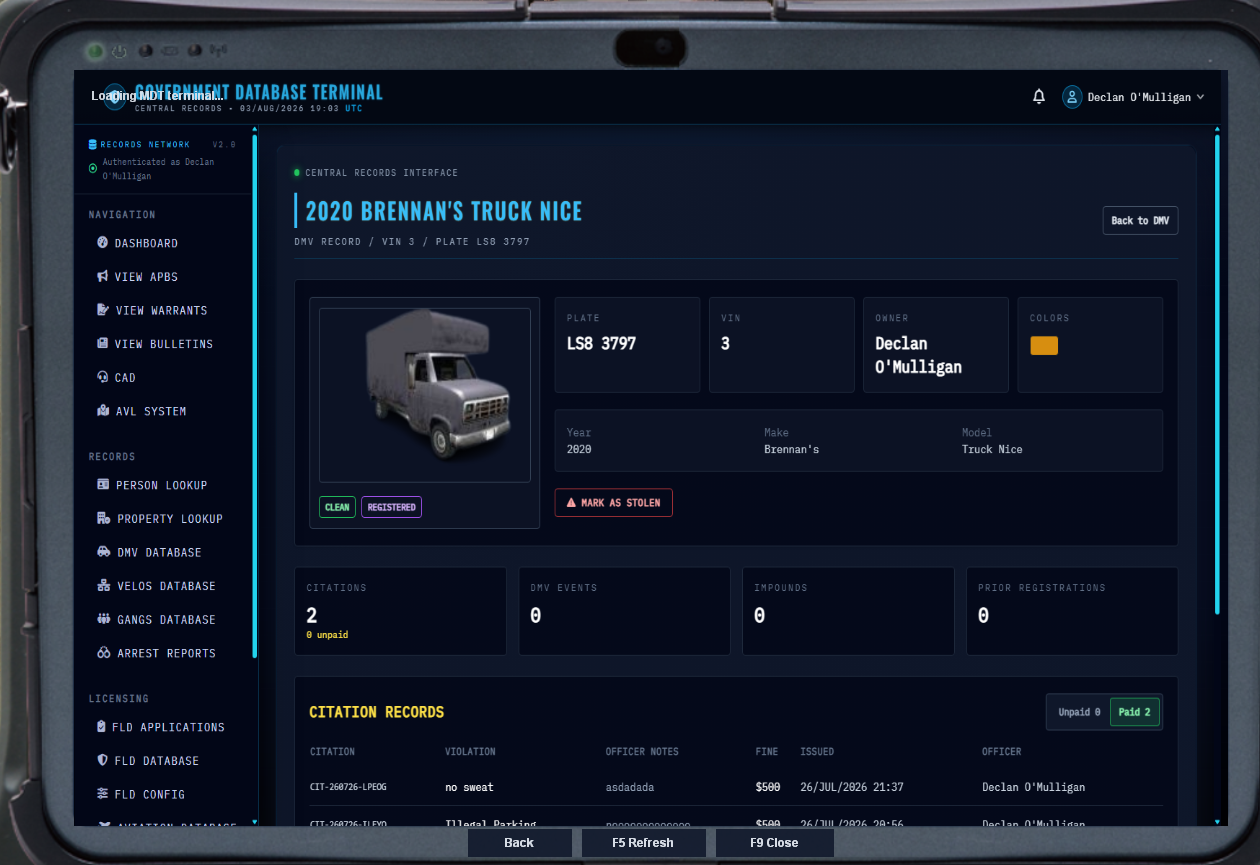Viewport: 1260px width, 865px height.
Task: Click the Dashboard gauge icon
Action: [102, 243]
